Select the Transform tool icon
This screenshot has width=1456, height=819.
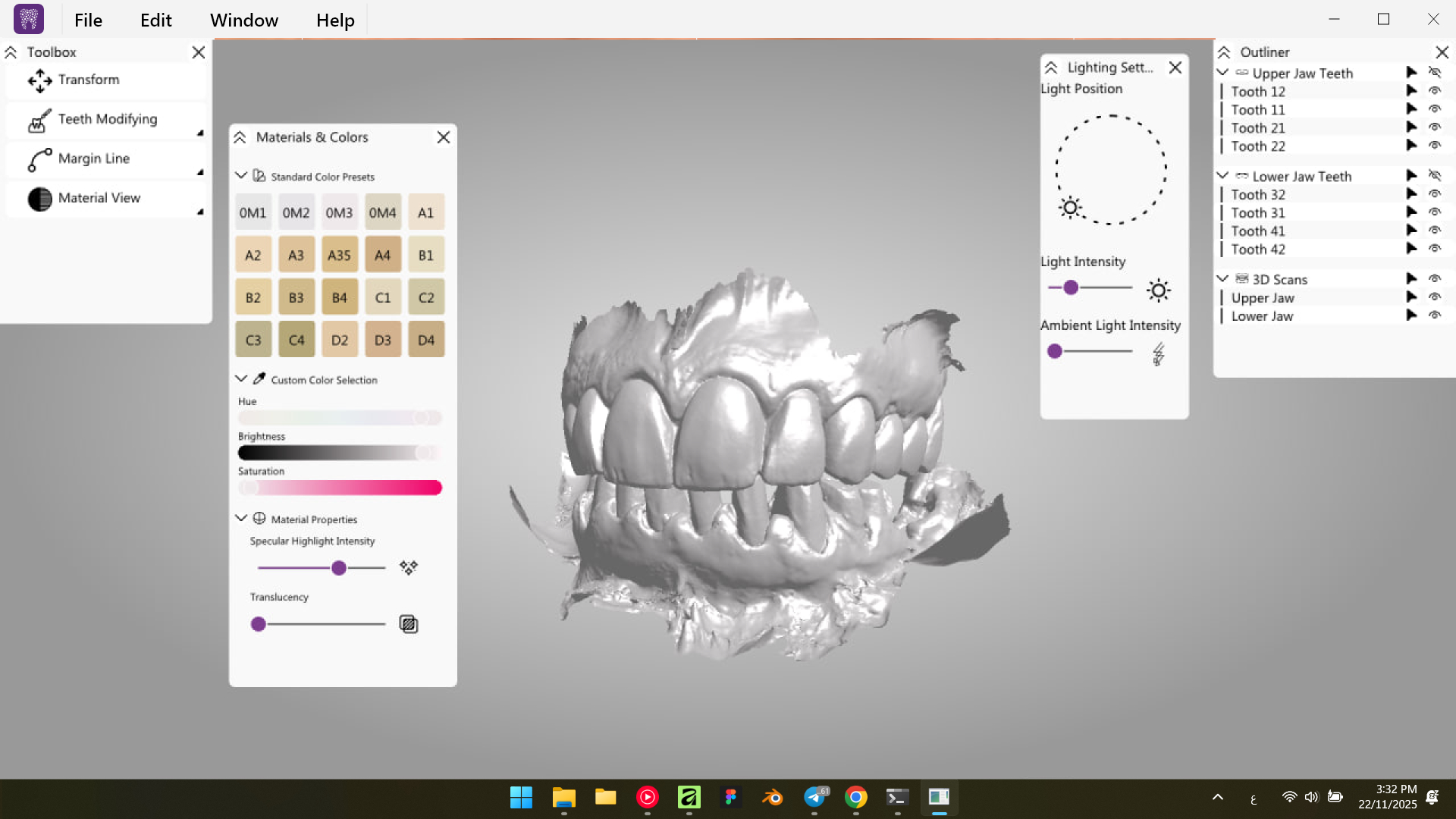pyautogui.click(x=39, y=80)
